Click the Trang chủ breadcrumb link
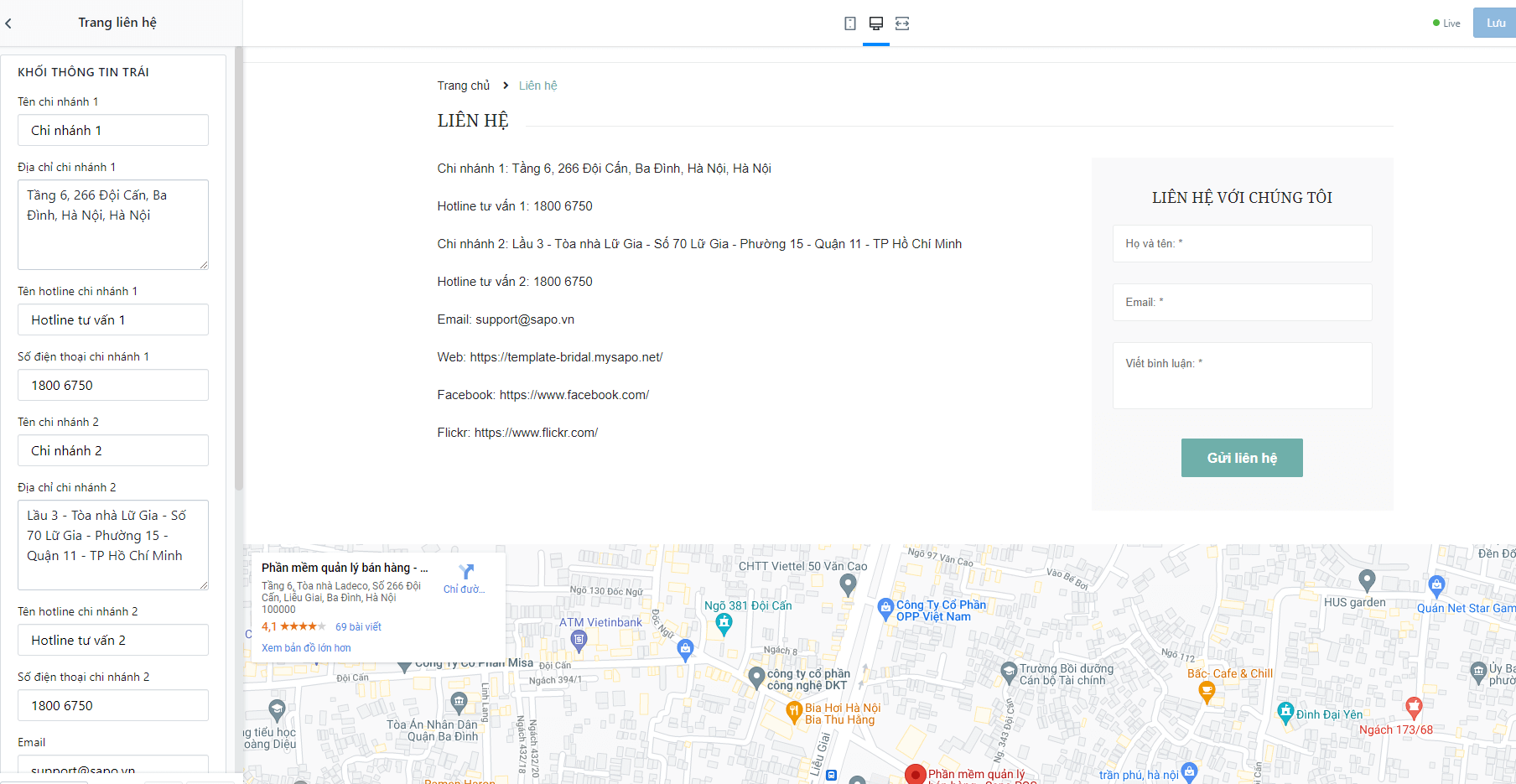 [x=463, y=86]
